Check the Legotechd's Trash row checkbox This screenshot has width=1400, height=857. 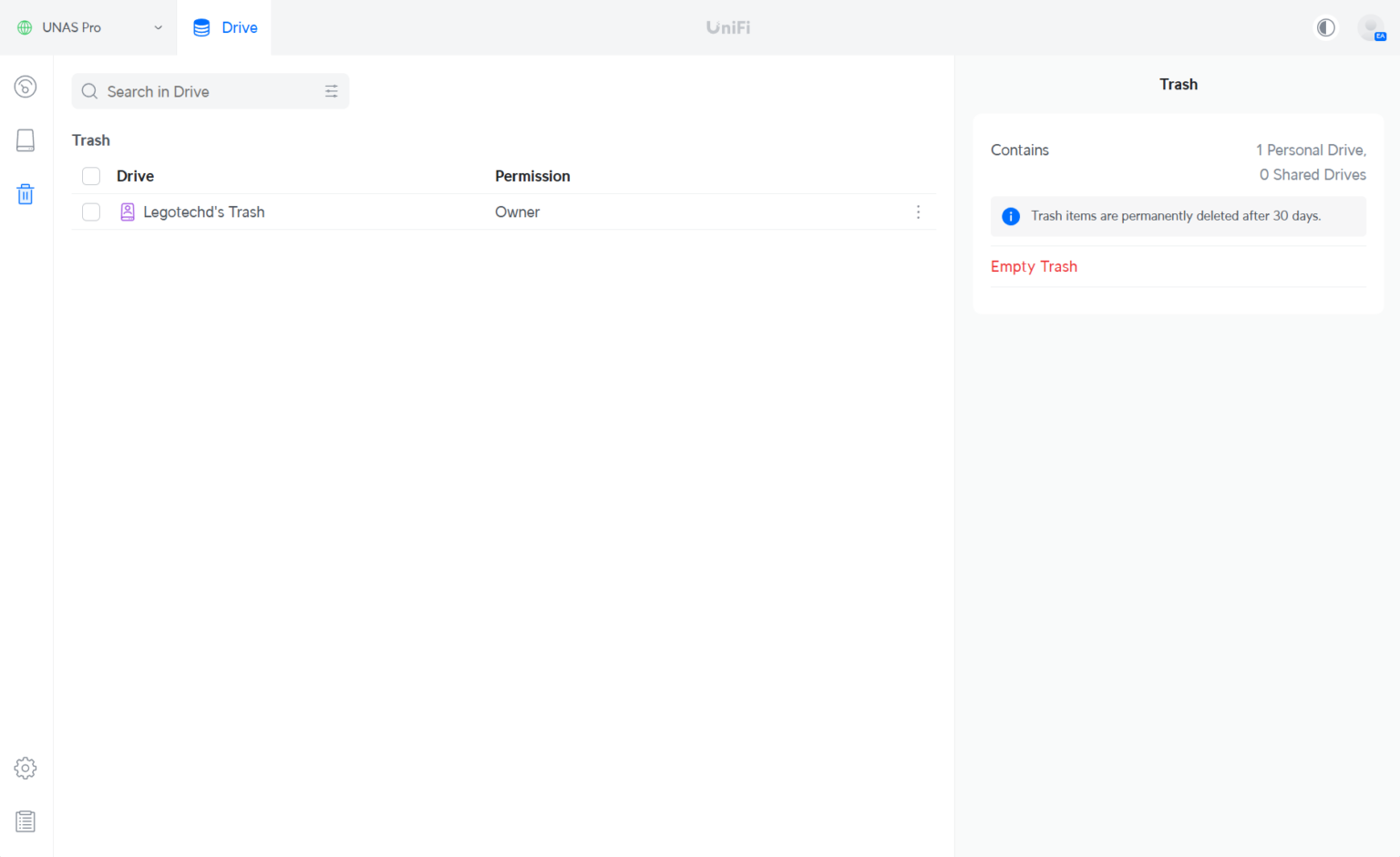point(91,212)
